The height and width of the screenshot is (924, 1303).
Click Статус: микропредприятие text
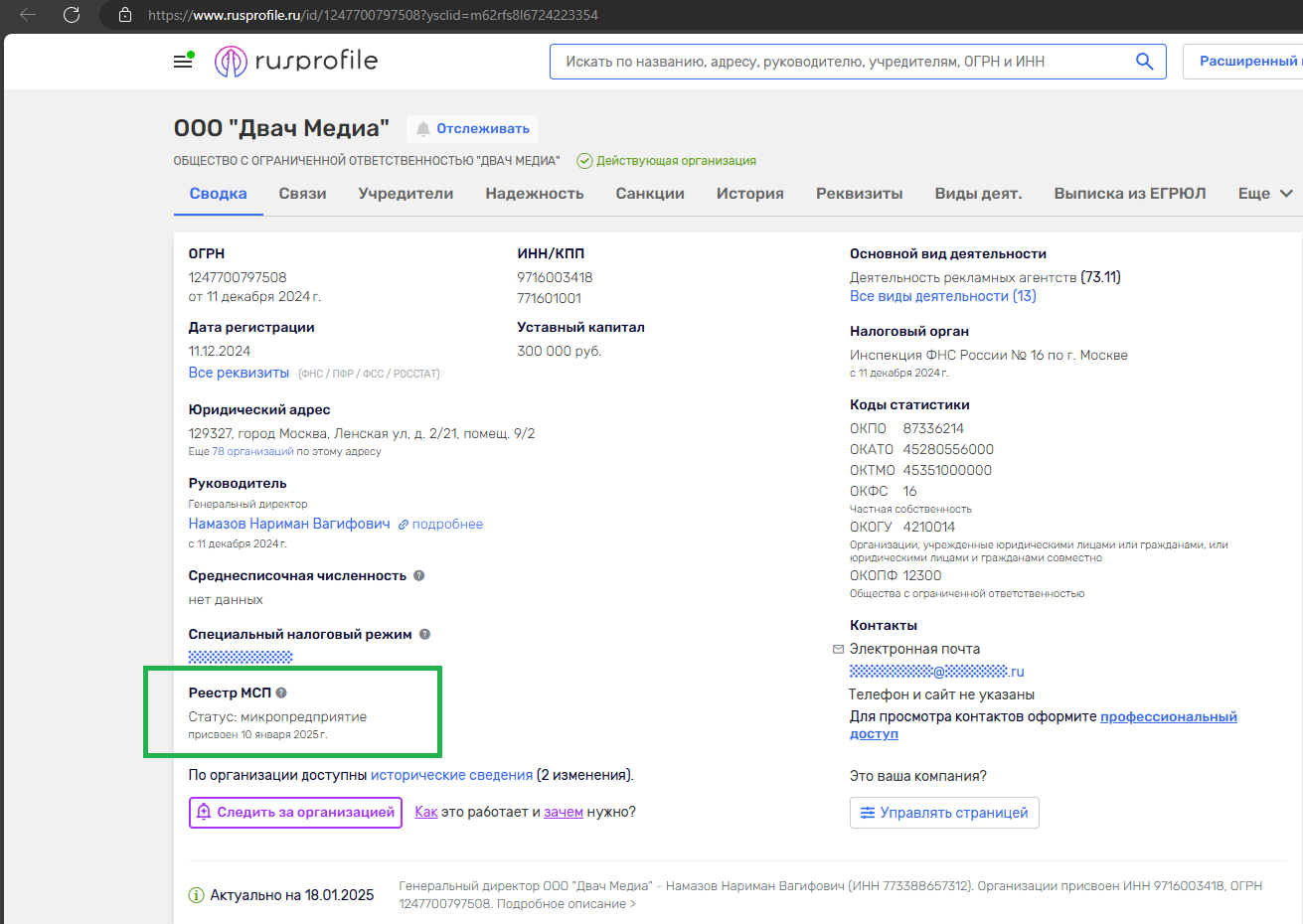click(277, 716)
